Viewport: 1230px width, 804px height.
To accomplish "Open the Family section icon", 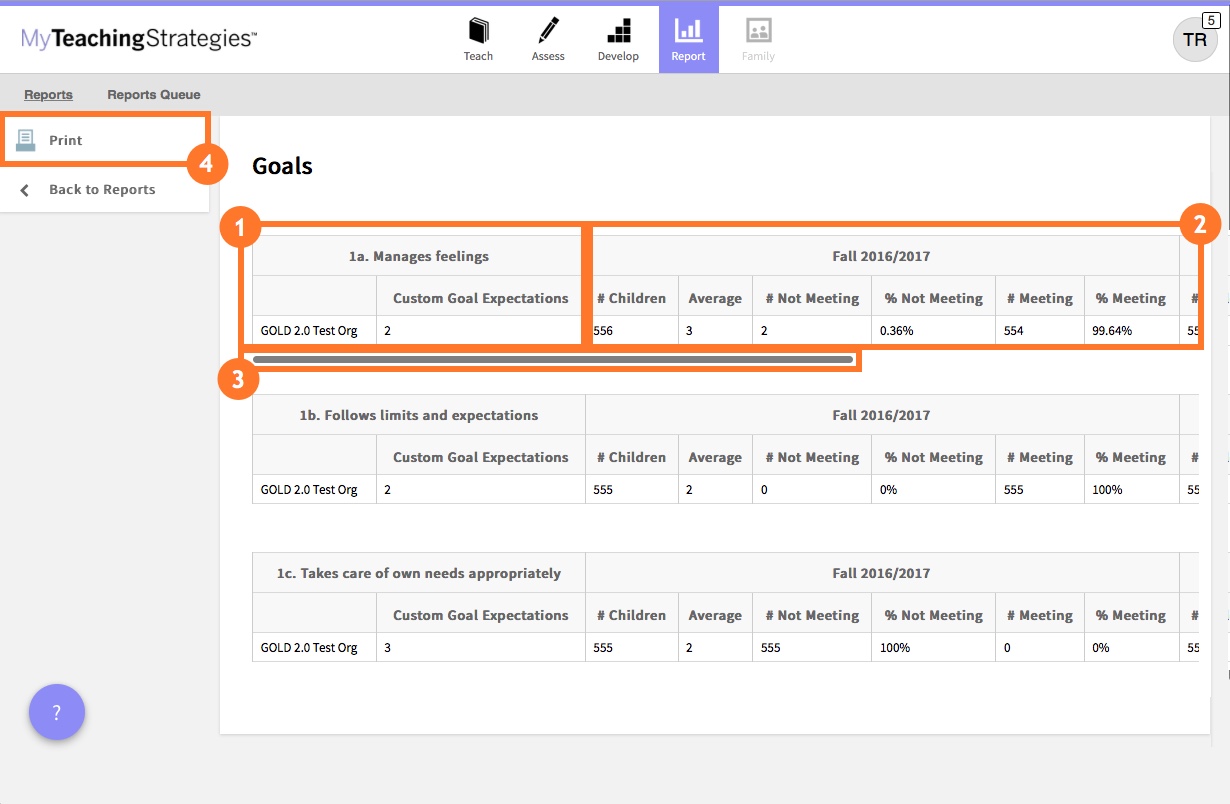I will (757, 37).
